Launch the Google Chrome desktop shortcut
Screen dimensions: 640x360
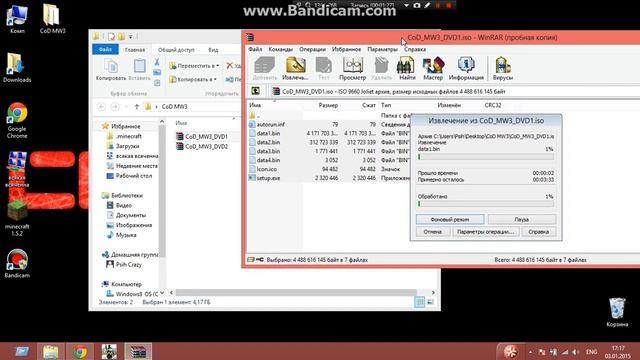17,120
